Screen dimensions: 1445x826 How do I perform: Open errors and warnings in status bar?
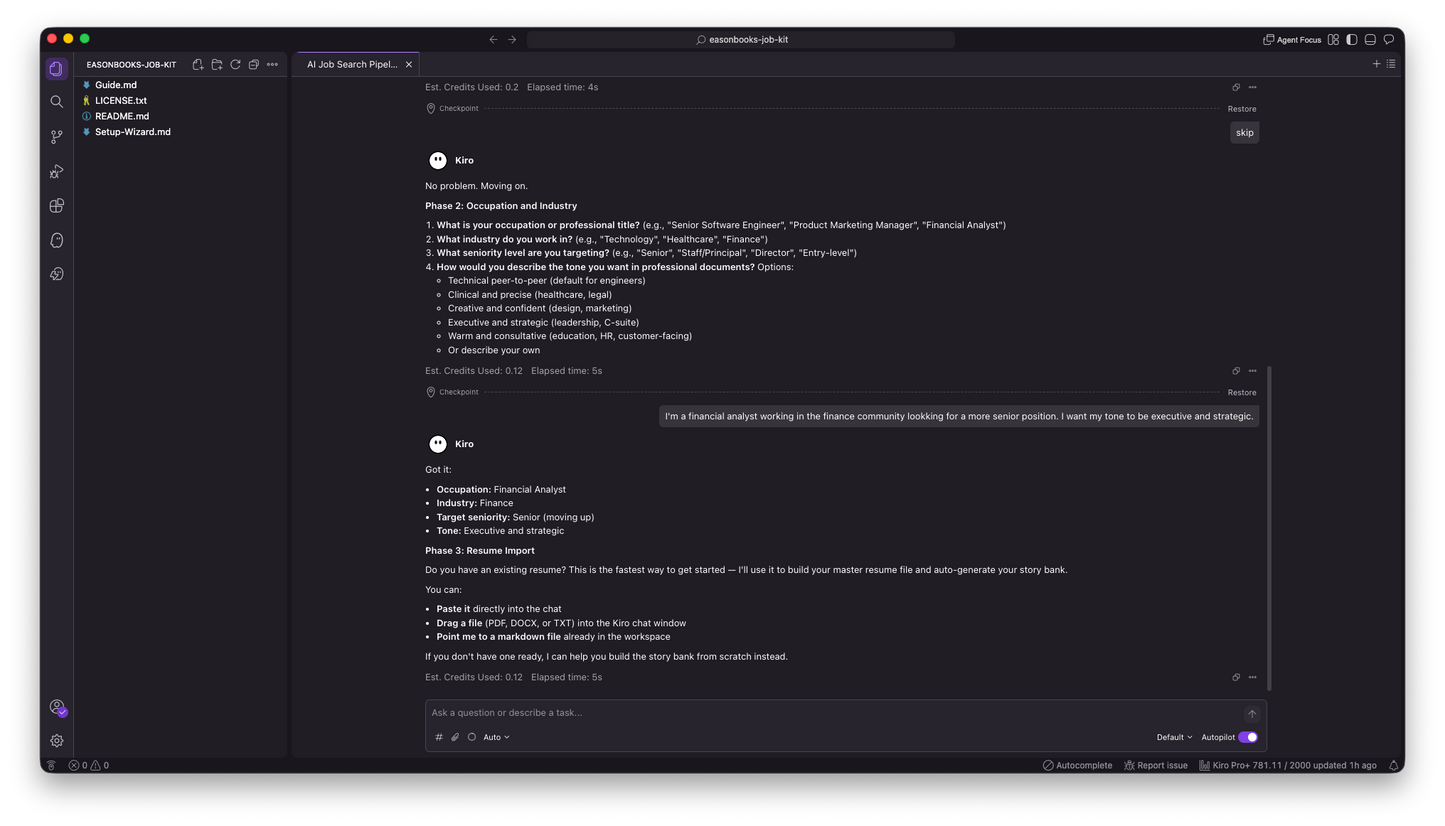pos(89,765)
